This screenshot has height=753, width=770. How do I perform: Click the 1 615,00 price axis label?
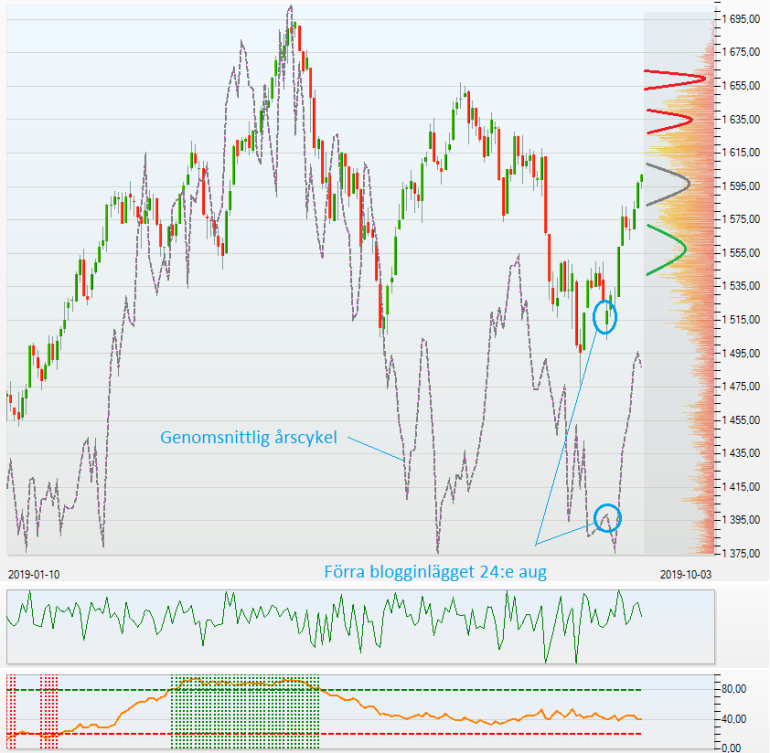(x=741, y=153)
